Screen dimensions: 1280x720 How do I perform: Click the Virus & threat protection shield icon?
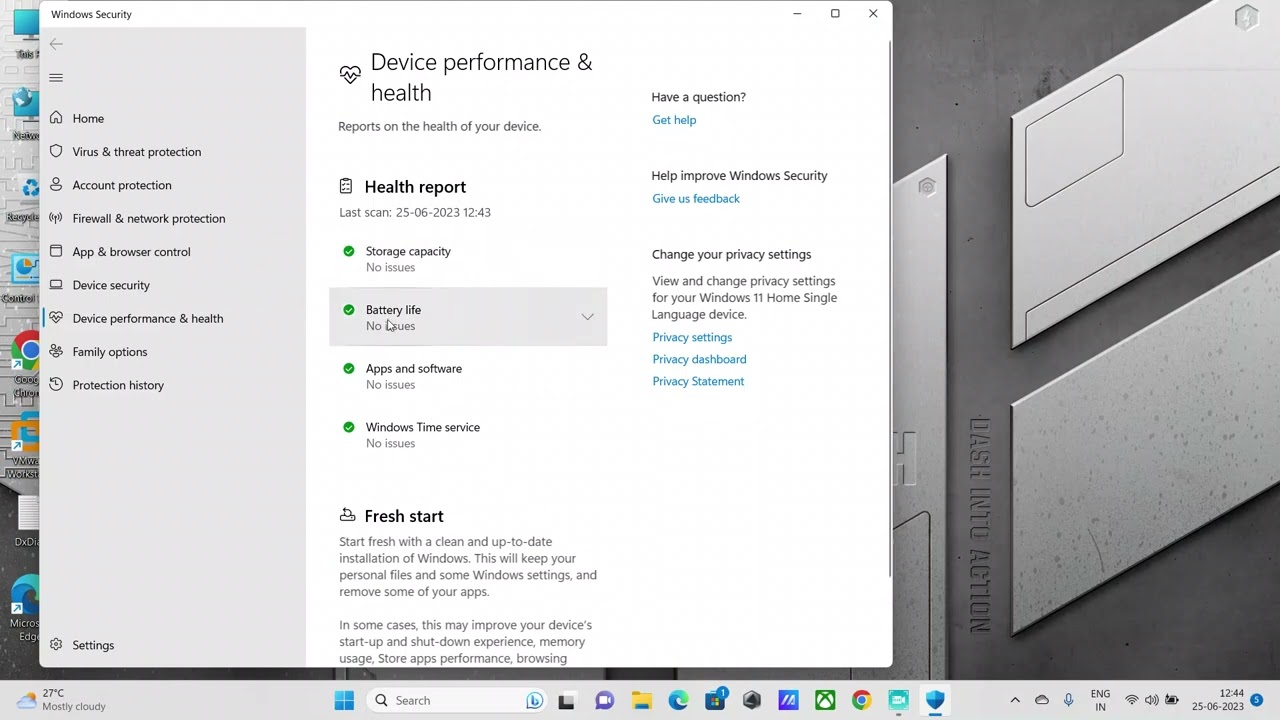pyautogui.click(x=56, y=152)
